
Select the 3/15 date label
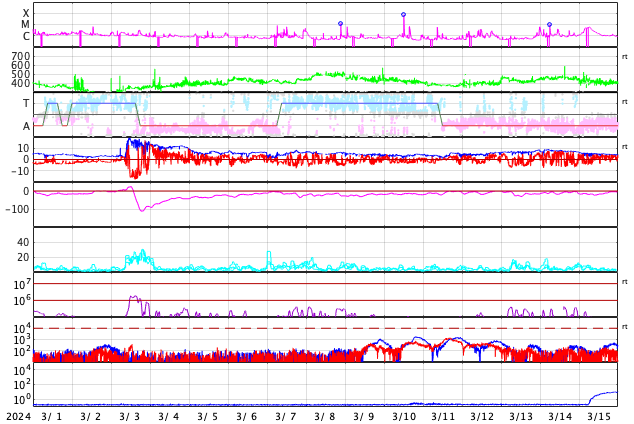[x=599, y=416]
